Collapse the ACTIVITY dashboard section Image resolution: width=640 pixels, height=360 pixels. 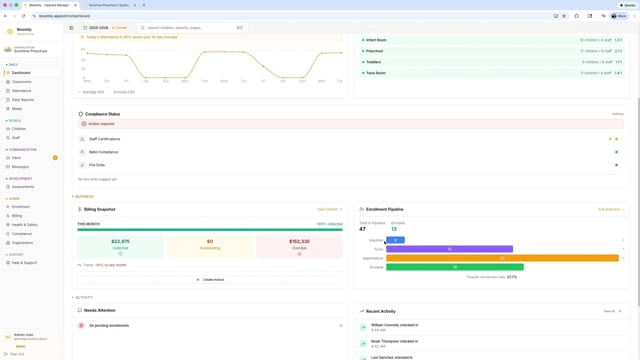point(82,298)
